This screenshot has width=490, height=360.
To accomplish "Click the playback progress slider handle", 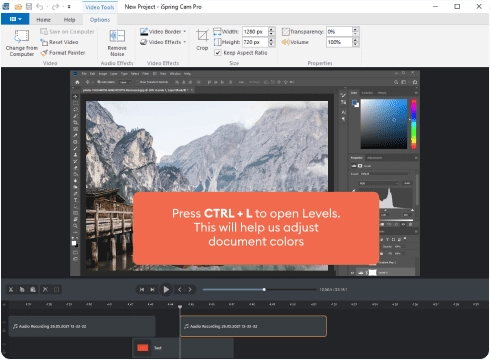I will pos(264,289).
